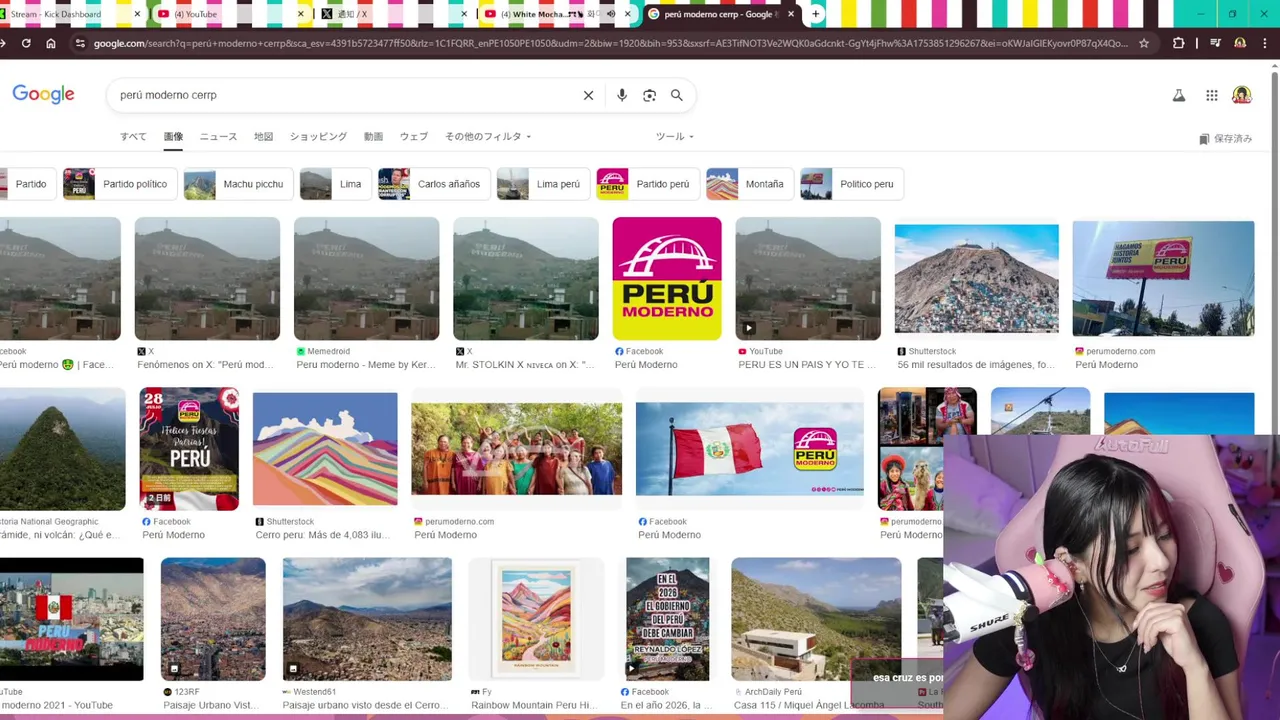Close the YouTube tab
The width and height of the screenshot is (1280, 720).
(300, 14)
